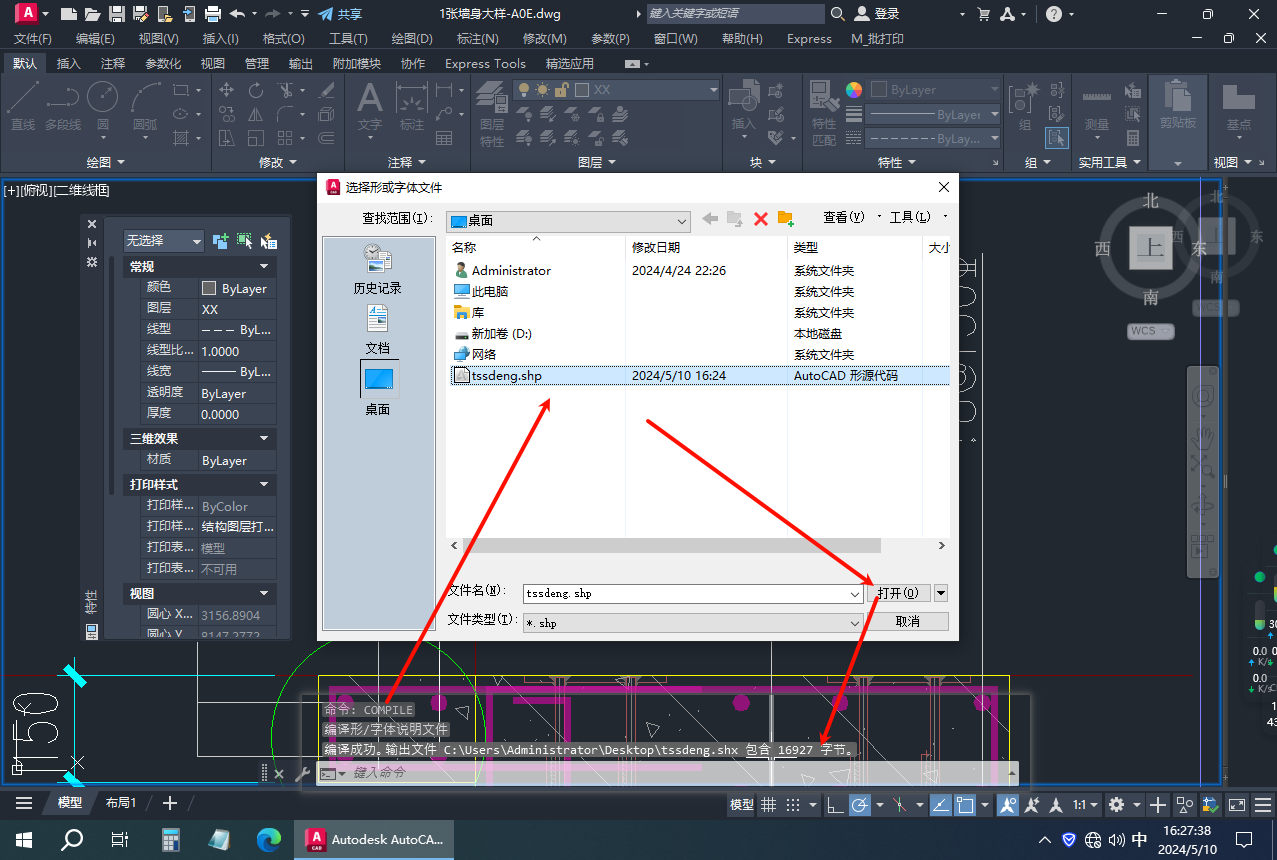Screen dimensions: 1277x860
Task: Open the 工具(T) menu
Action: point(348,38)
